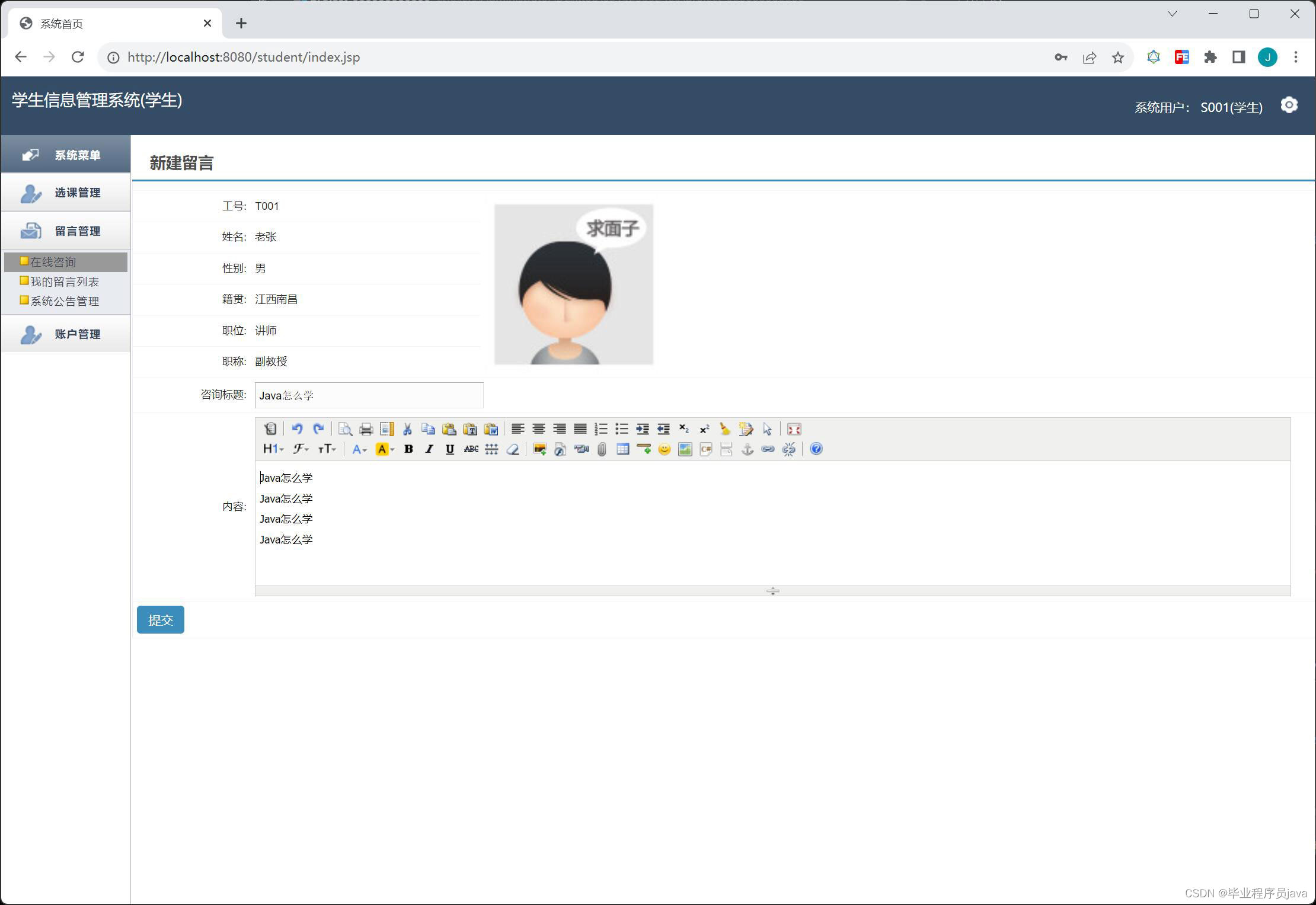The image size is (1316, 905).
Task: Insert horizontal rule
Action: [x=643, y=449]
